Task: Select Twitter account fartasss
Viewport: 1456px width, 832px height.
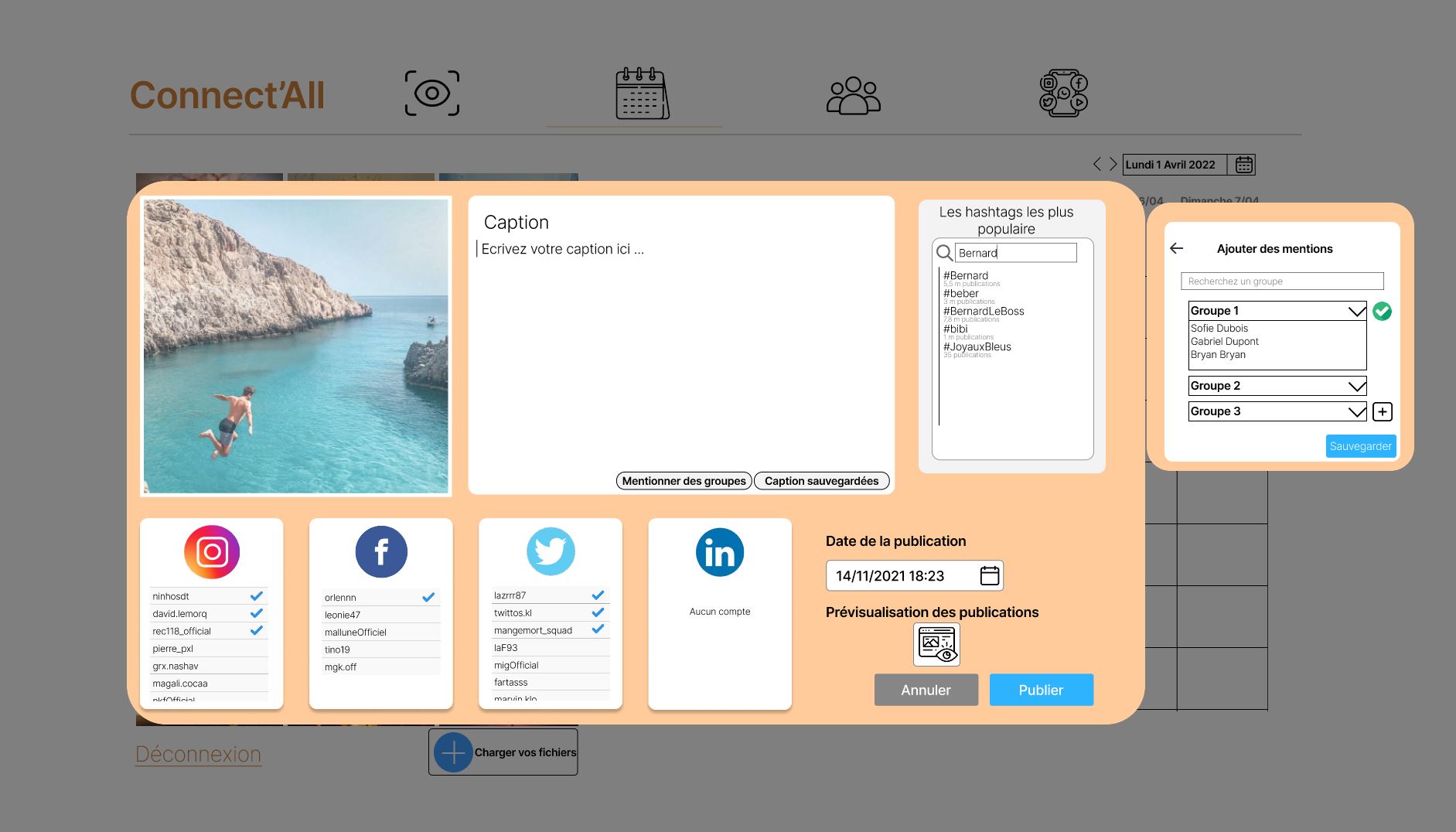Action: (x=551, y=682)
